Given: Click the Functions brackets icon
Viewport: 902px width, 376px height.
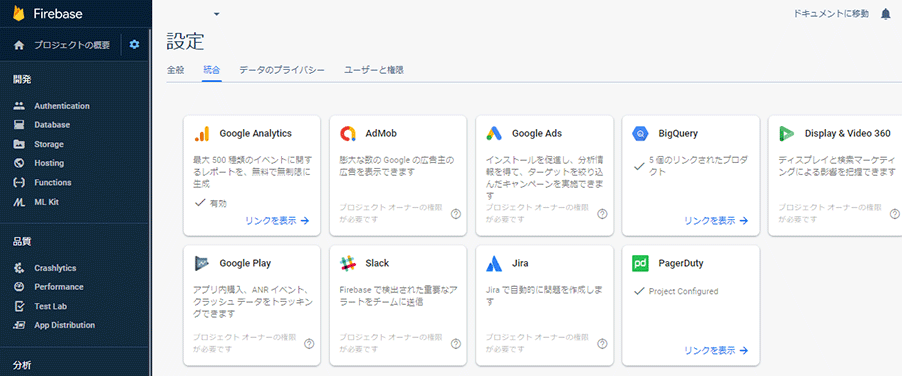Looking at the screenshot, I should tap(19, 183).
